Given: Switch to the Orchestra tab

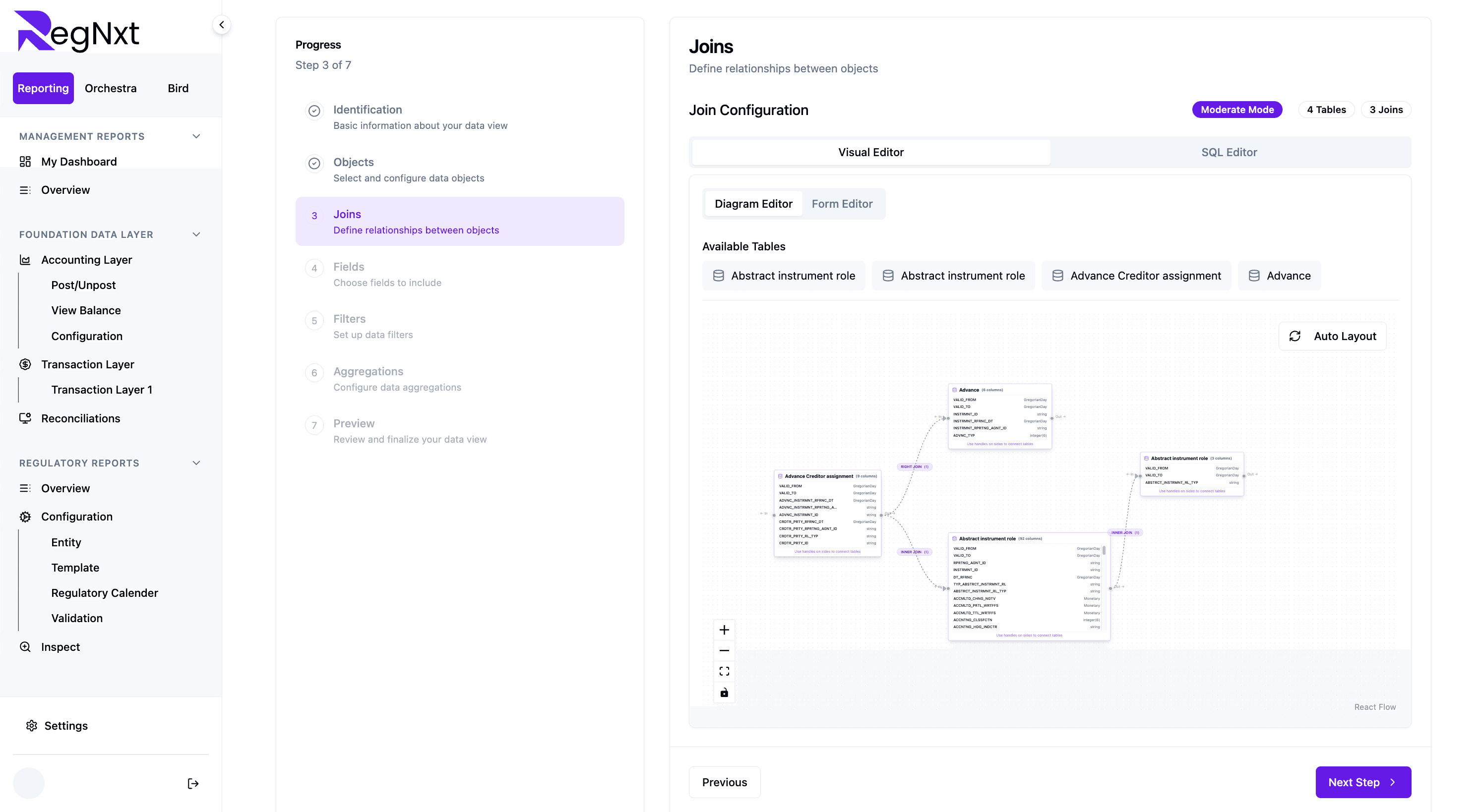Looking at the screenshot, I should pos(111,88).
